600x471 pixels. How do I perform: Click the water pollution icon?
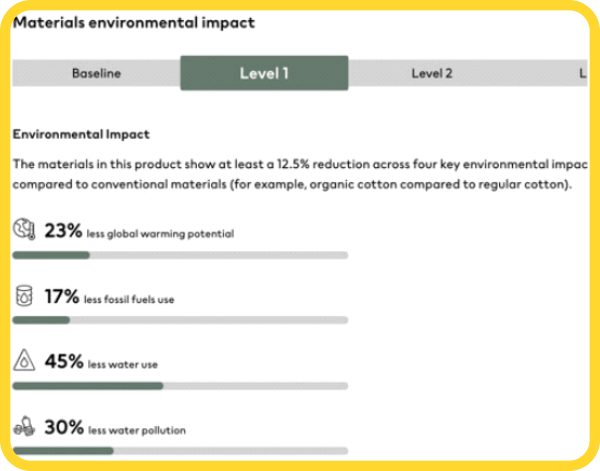[24, 427]
